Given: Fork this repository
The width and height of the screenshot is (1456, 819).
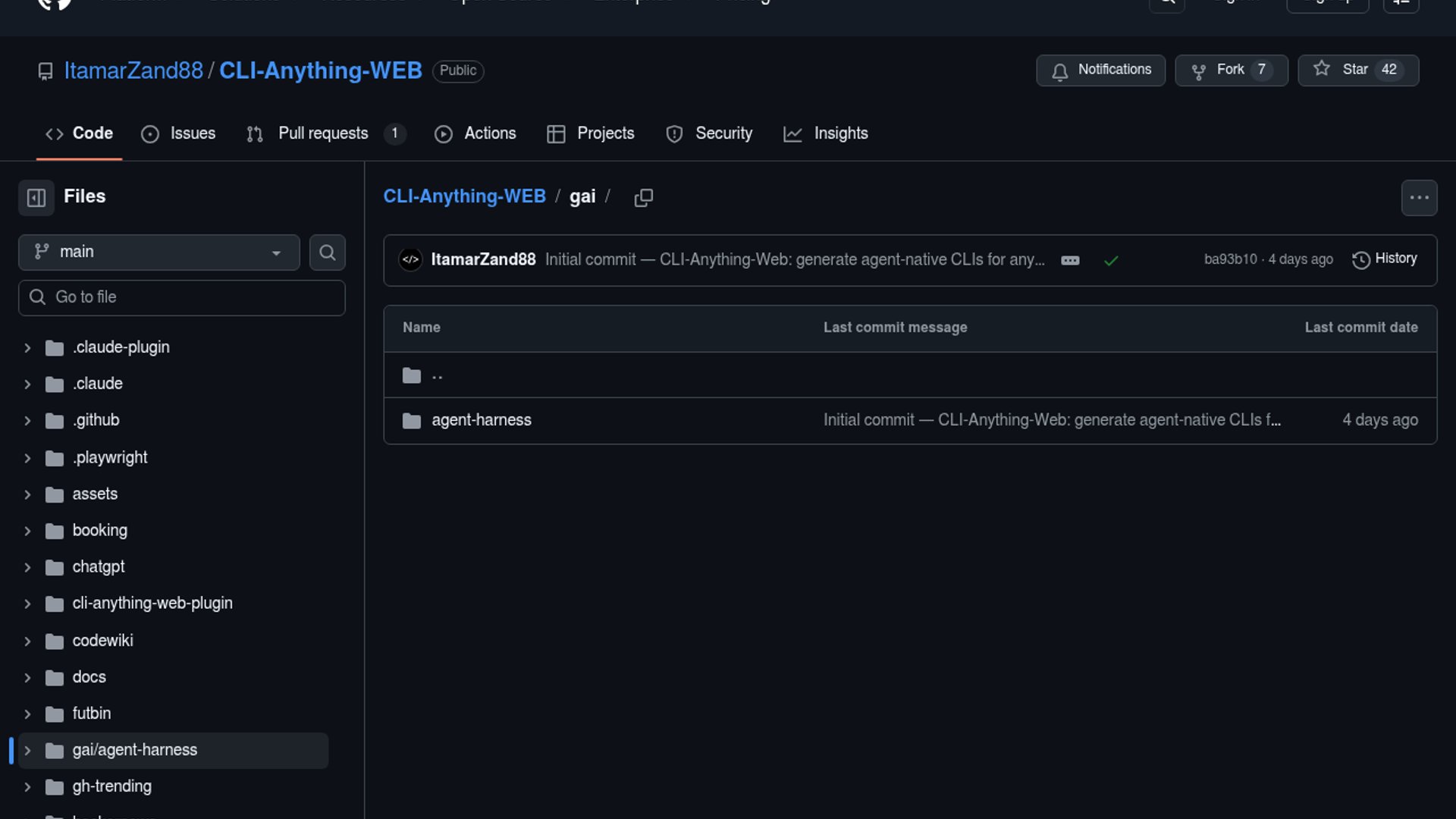Looking at the screenshot, I should (x=1230, y=70).
